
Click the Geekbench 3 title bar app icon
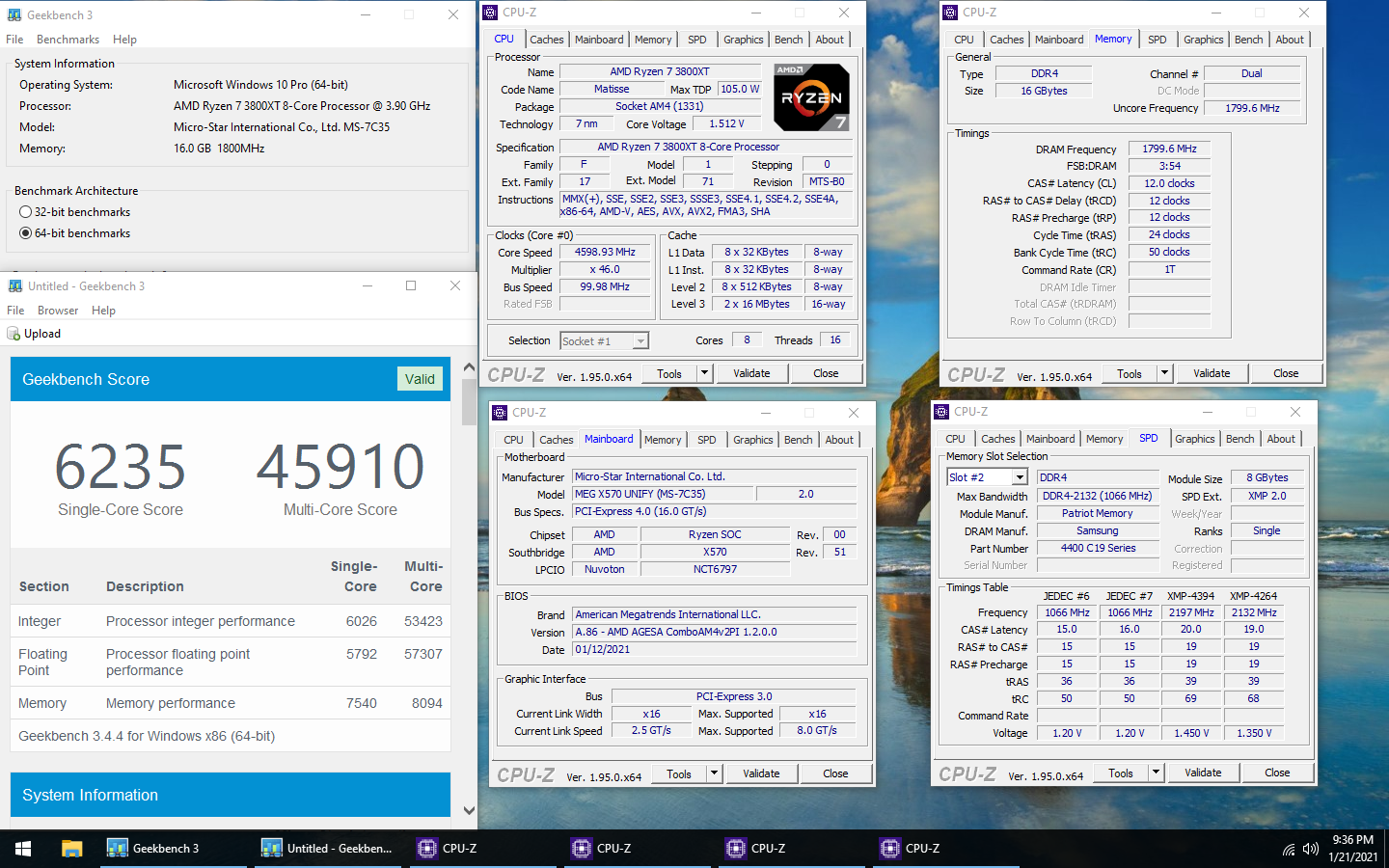[14, 14]
